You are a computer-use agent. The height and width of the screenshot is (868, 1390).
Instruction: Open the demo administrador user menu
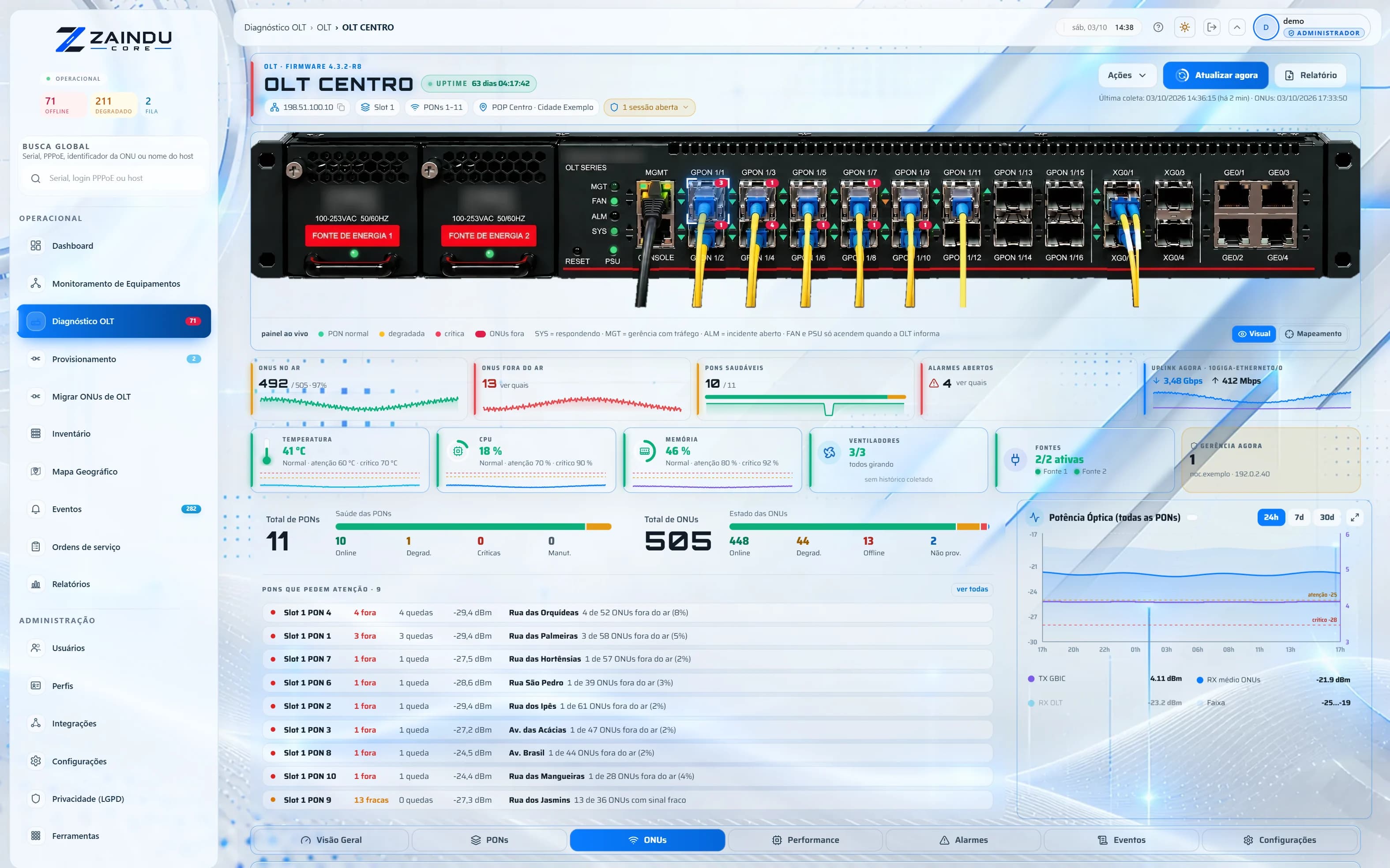[x=1311, y=27]
